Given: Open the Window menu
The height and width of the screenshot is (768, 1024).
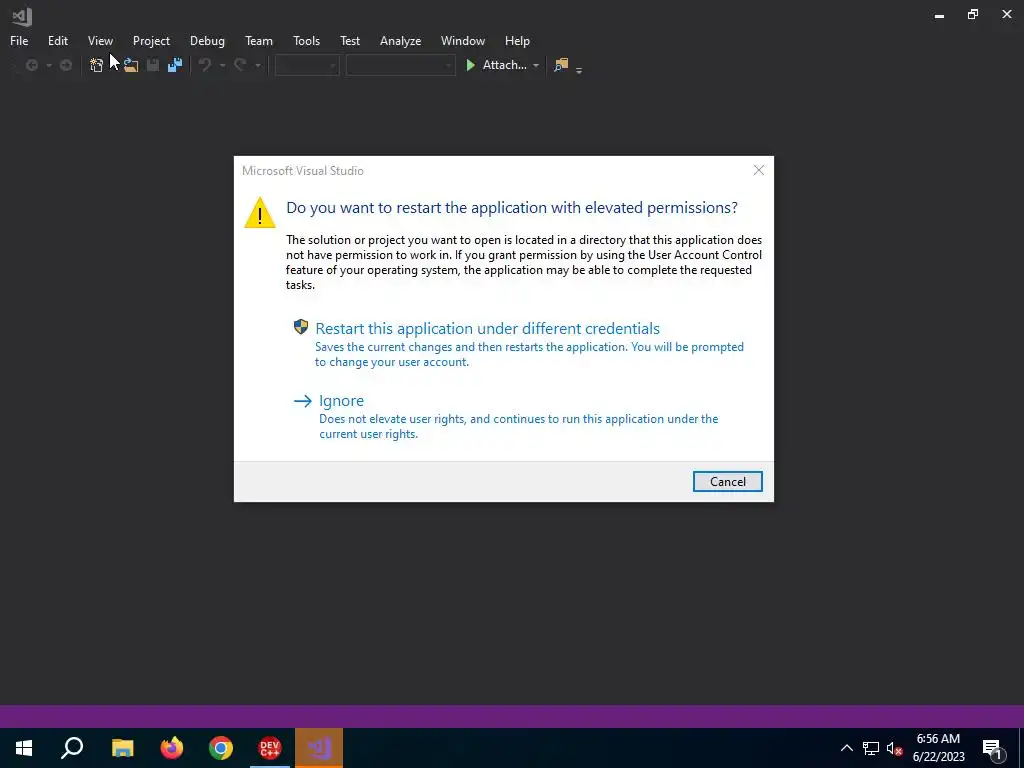Looking at the screenshot, I should coord(462,40).
